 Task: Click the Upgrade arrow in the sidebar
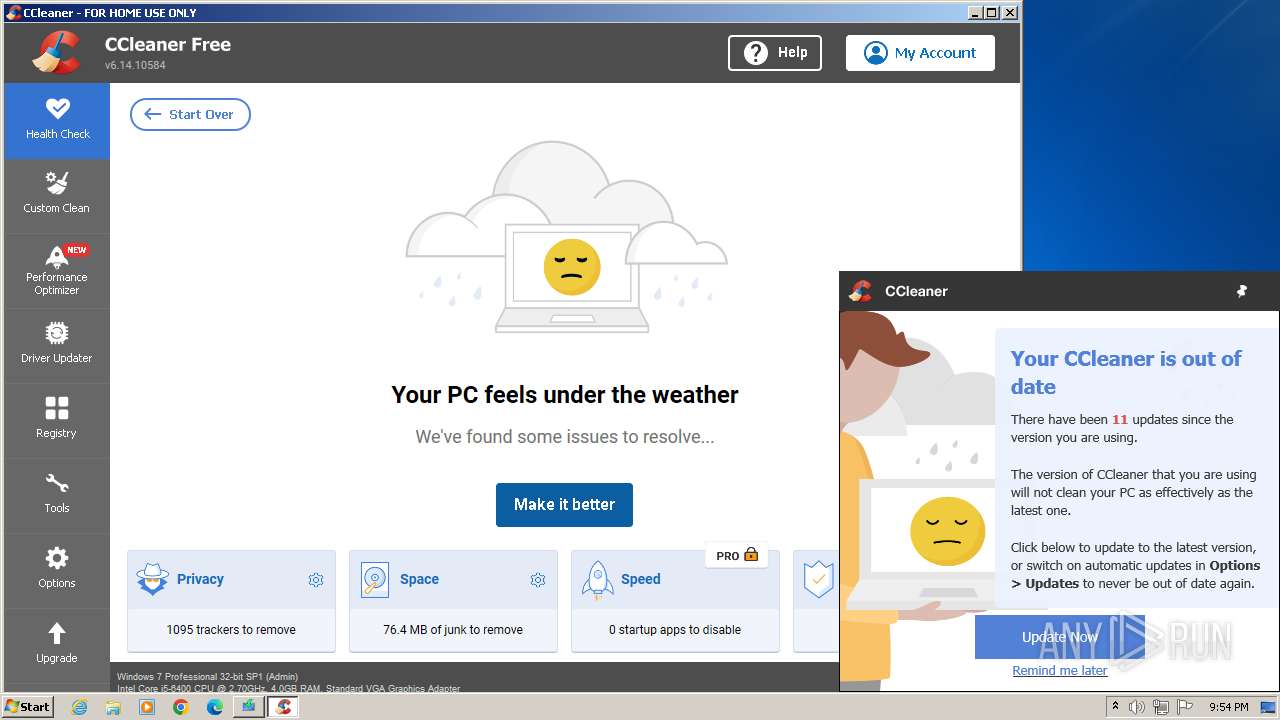[57, 633]
